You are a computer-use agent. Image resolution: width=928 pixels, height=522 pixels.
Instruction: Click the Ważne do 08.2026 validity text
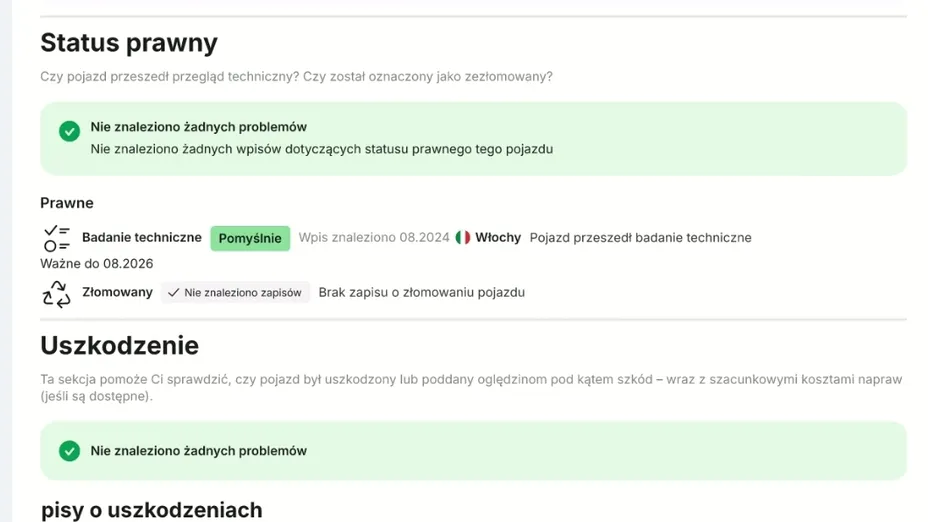(x=97, y=264)
